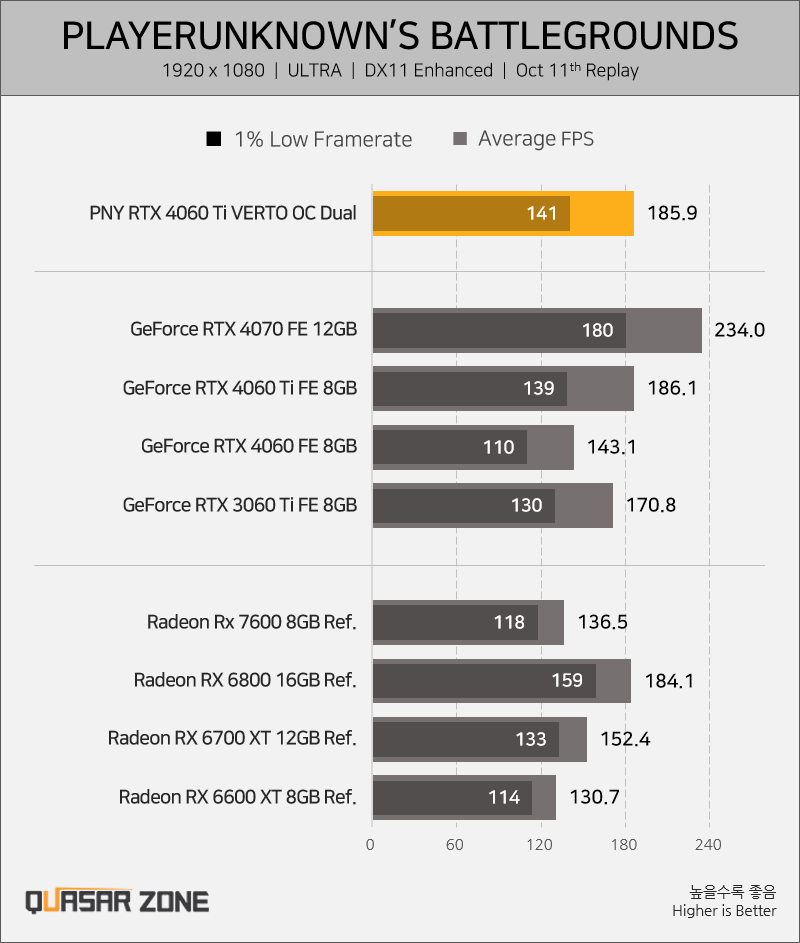Click the 240 axis tick label
Image resolution: width=800 pixels, height=943 pixels.
[708, 845]
